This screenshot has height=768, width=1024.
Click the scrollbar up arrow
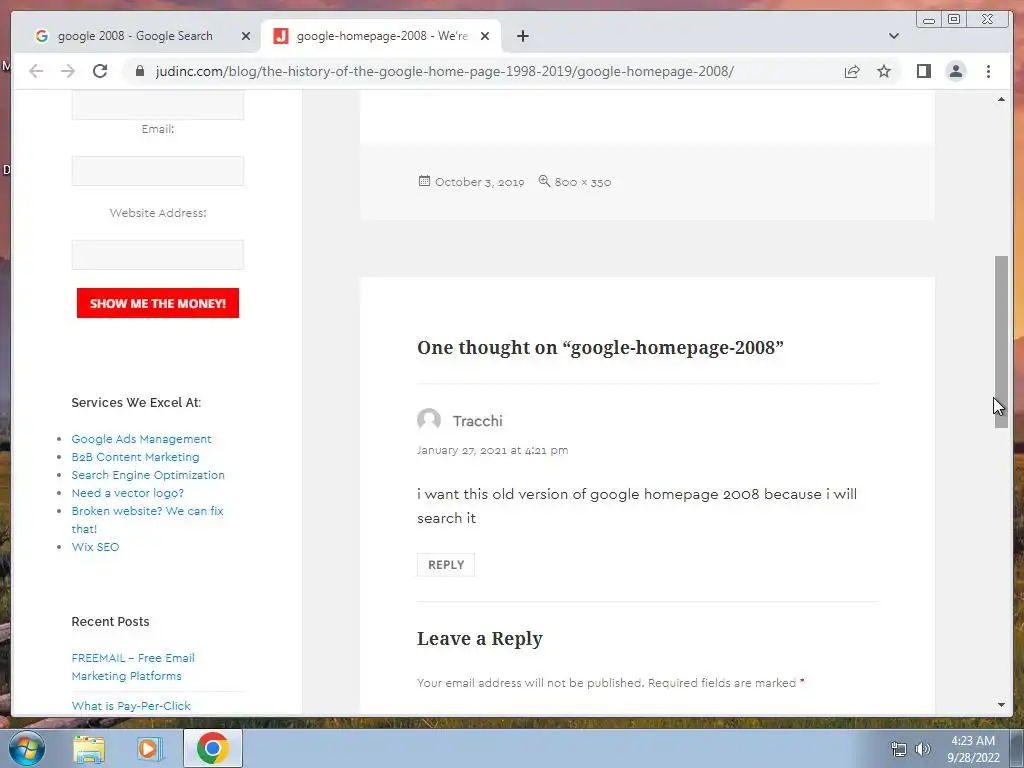click(x=1001, y=99)
